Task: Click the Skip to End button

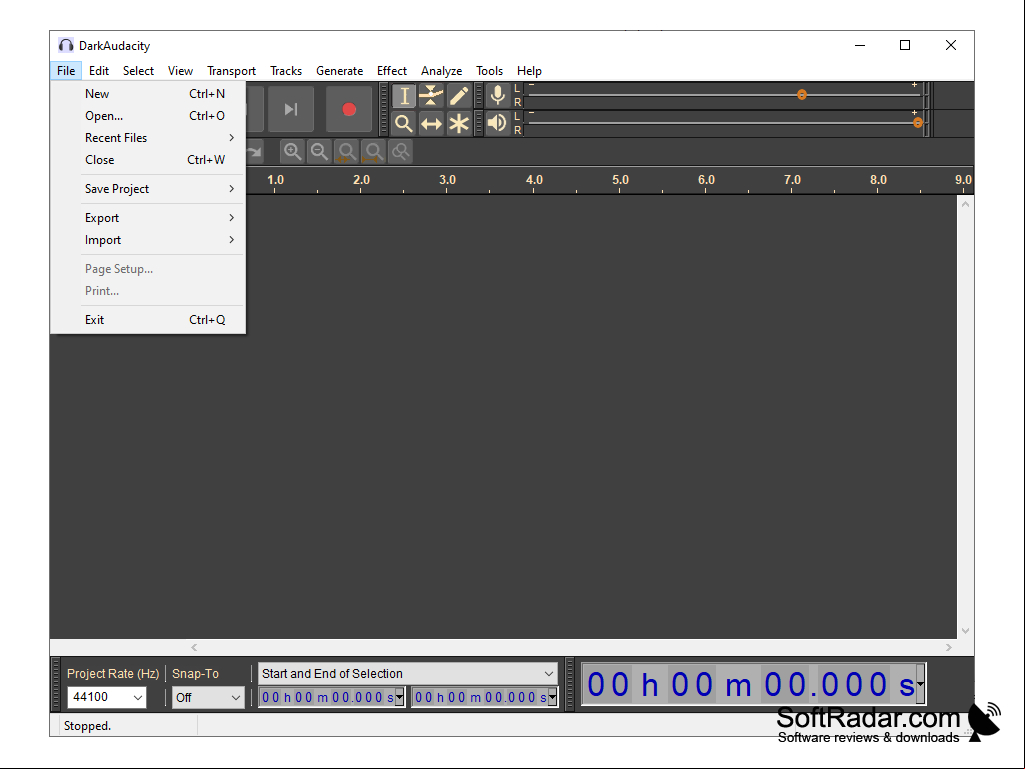Action: (291, 109)
